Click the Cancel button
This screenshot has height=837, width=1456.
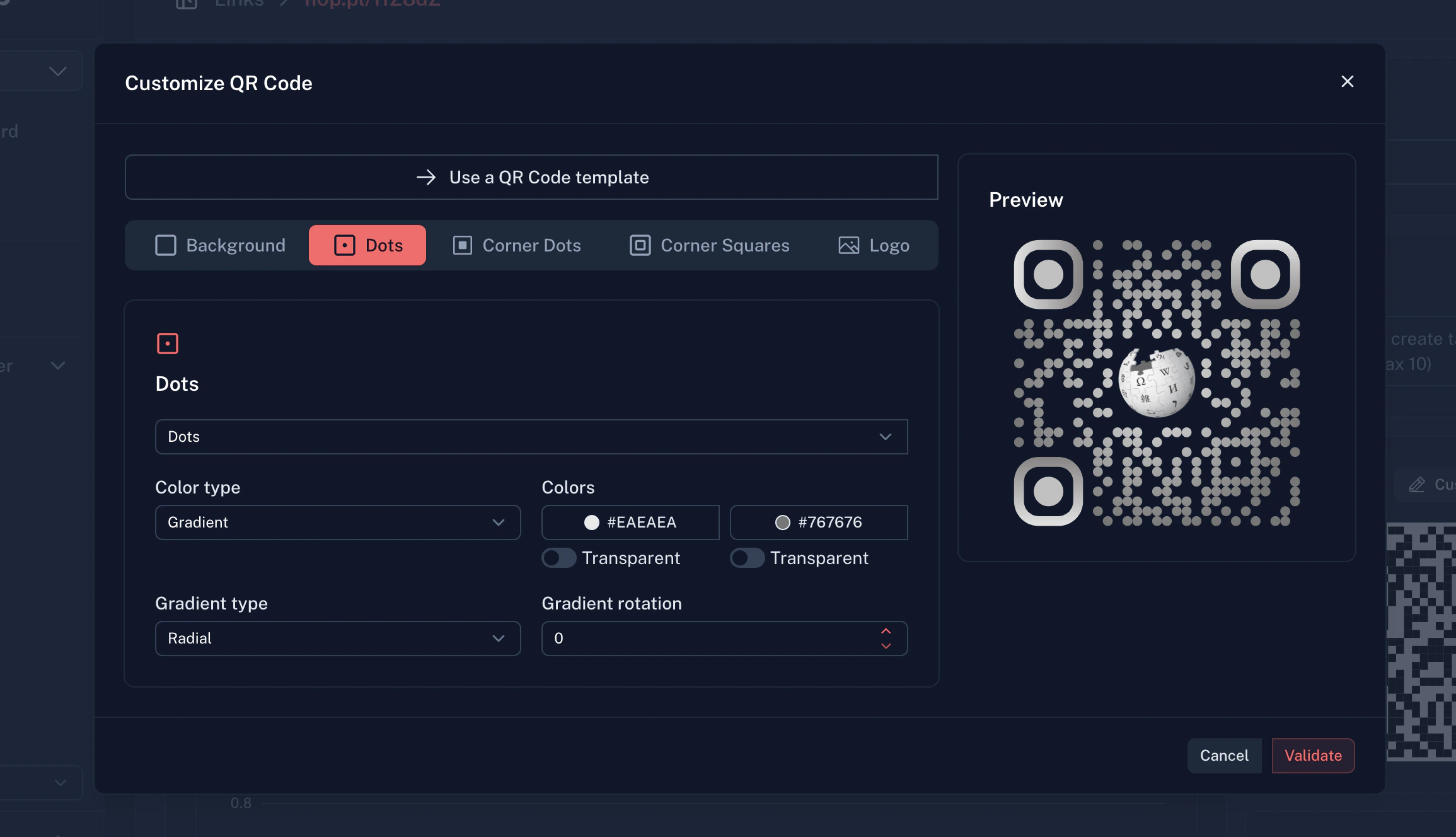(x=1223, y=755)
